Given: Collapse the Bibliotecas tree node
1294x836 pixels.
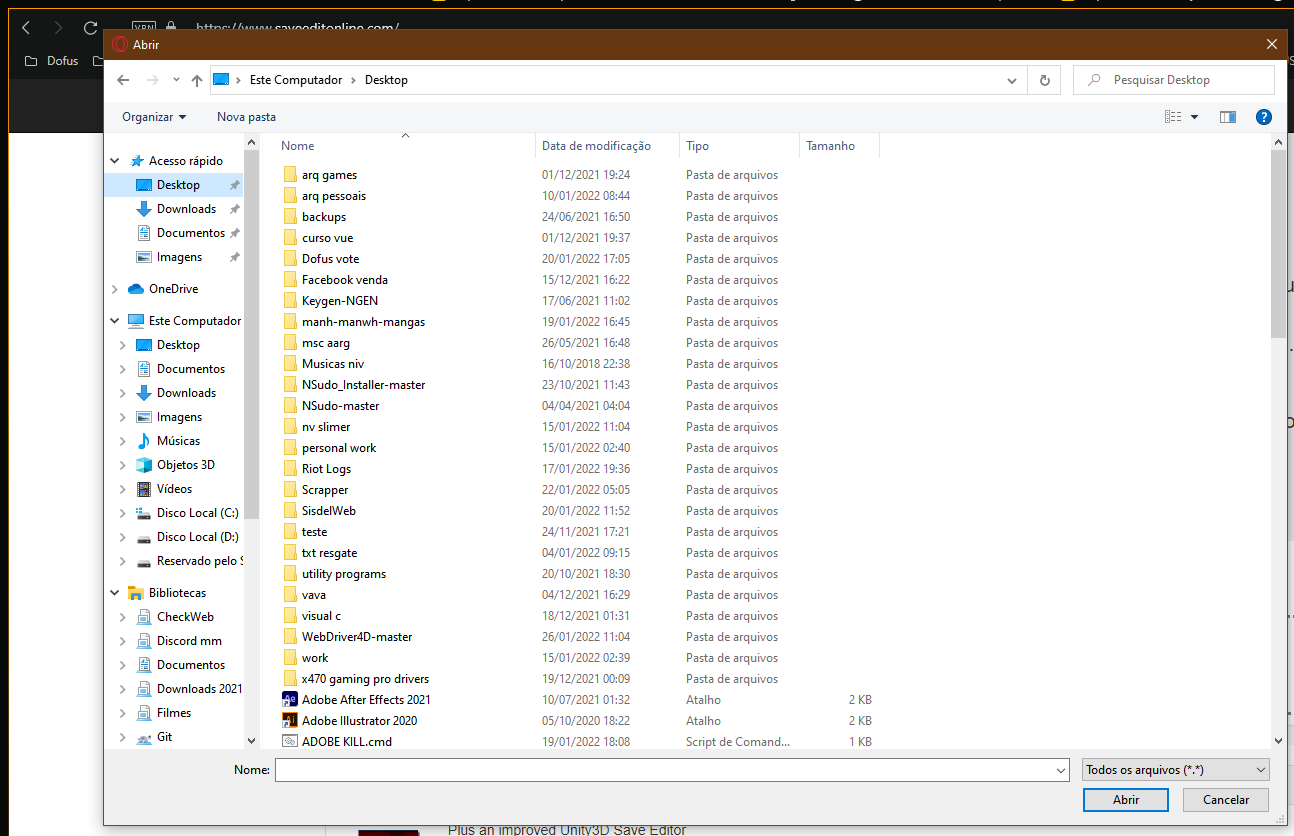Looking at the screenshot, I should (115, 593).
